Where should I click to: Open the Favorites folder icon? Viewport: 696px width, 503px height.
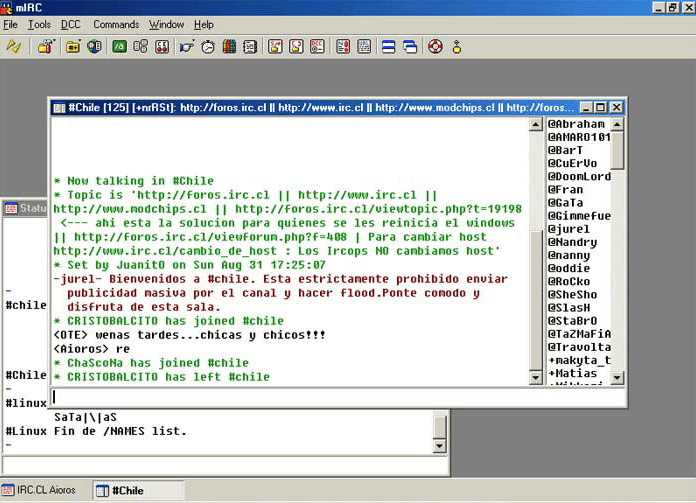click(73, 46)
